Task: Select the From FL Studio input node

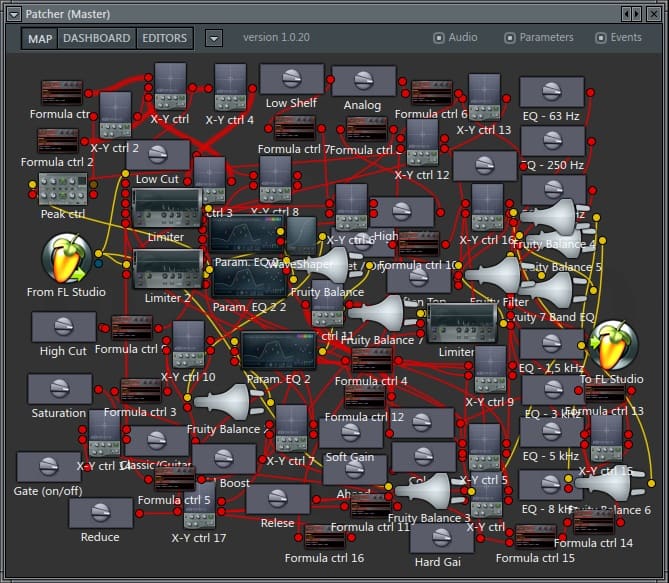Action: [67, 258]
